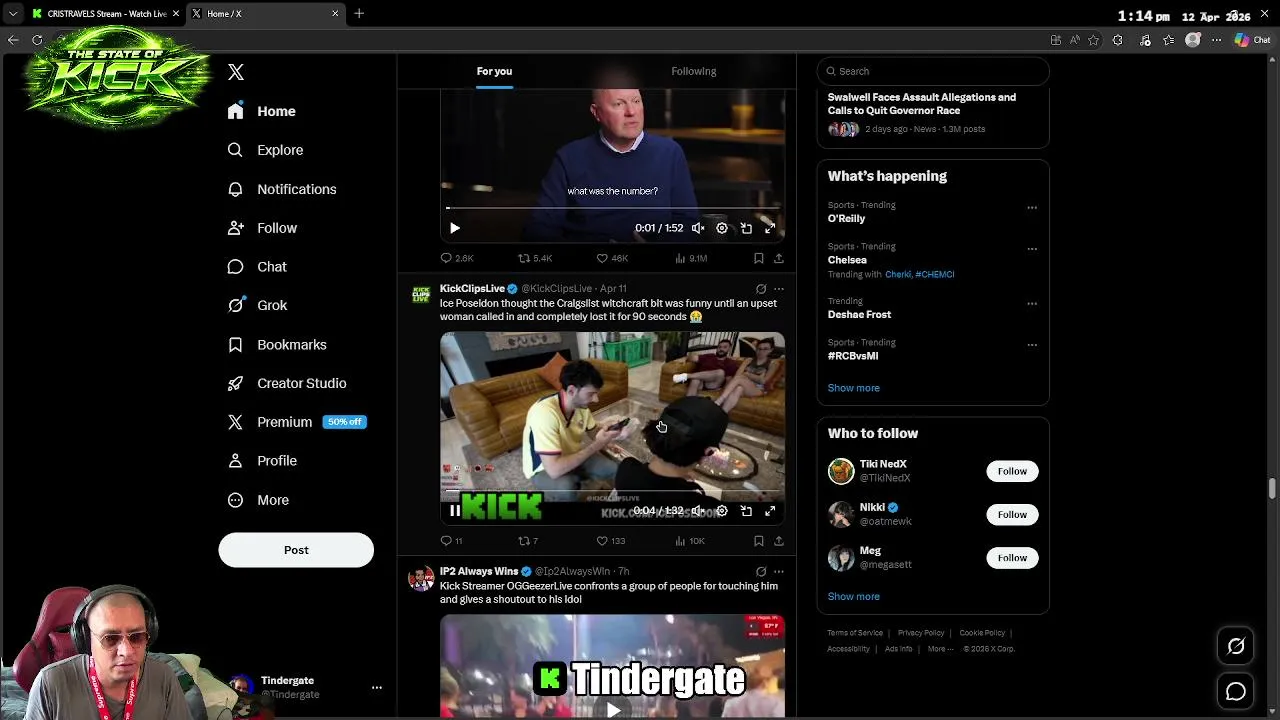Open a new browser tab
The height and width of the screenshot is (720, 1280).
pos(359,13)
